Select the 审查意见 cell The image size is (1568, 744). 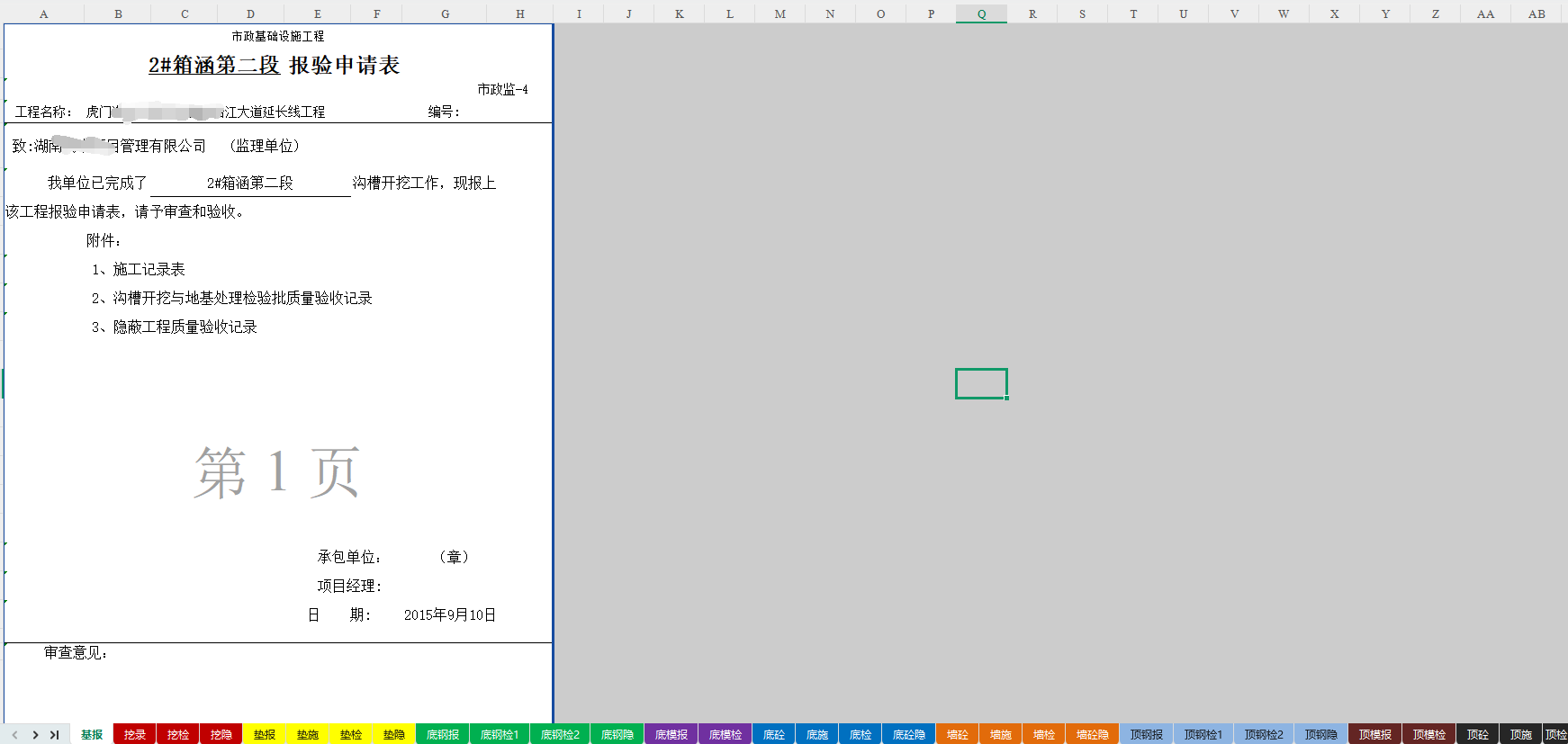point(77,653)
